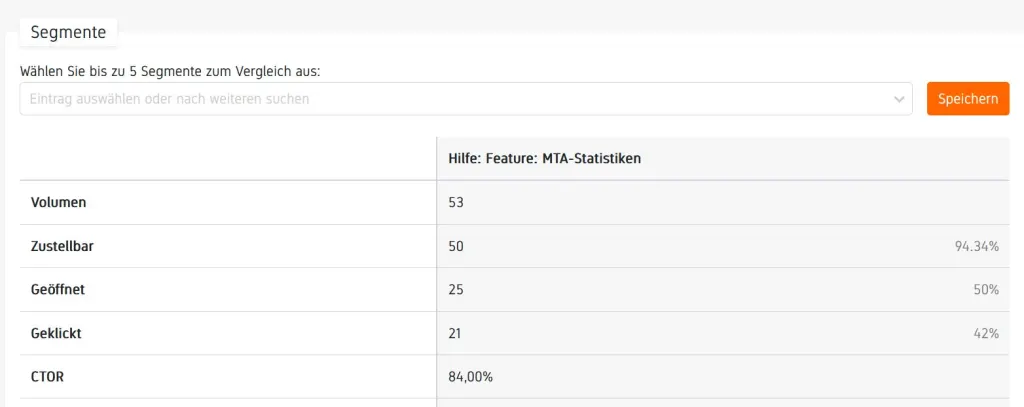Select the Segmente tab heading

pos(68,32)
